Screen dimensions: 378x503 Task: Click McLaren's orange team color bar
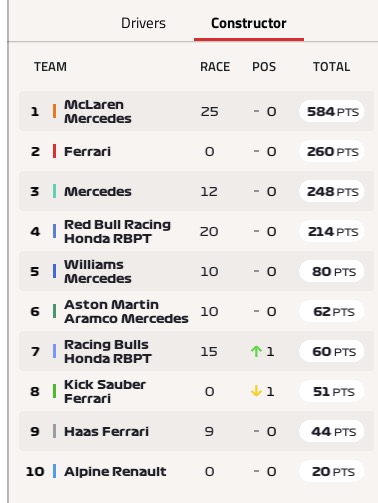pyautogui.click(x=54, y=111)
